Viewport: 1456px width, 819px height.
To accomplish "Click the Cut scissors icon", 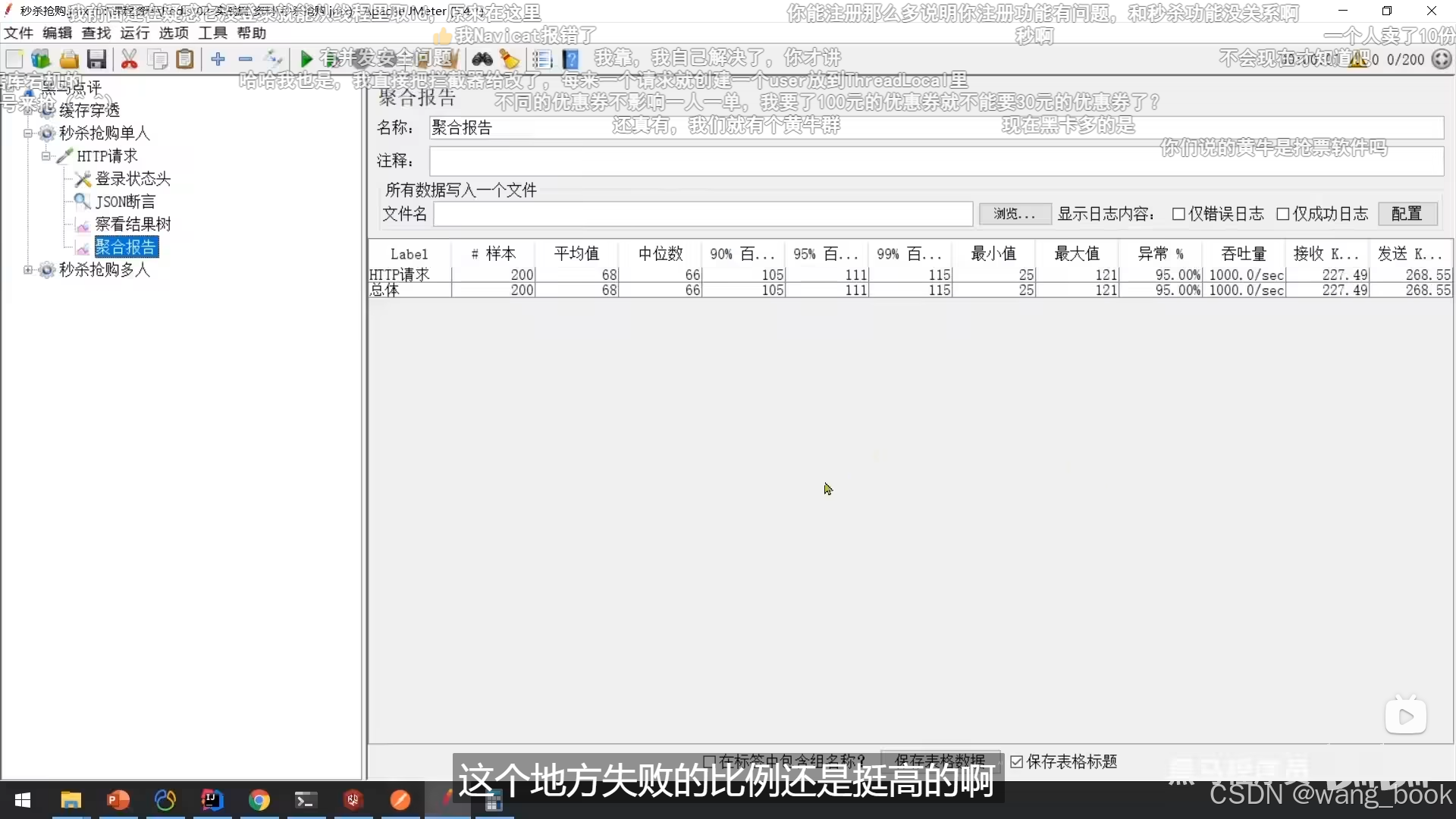I will [x=130, y=59].
